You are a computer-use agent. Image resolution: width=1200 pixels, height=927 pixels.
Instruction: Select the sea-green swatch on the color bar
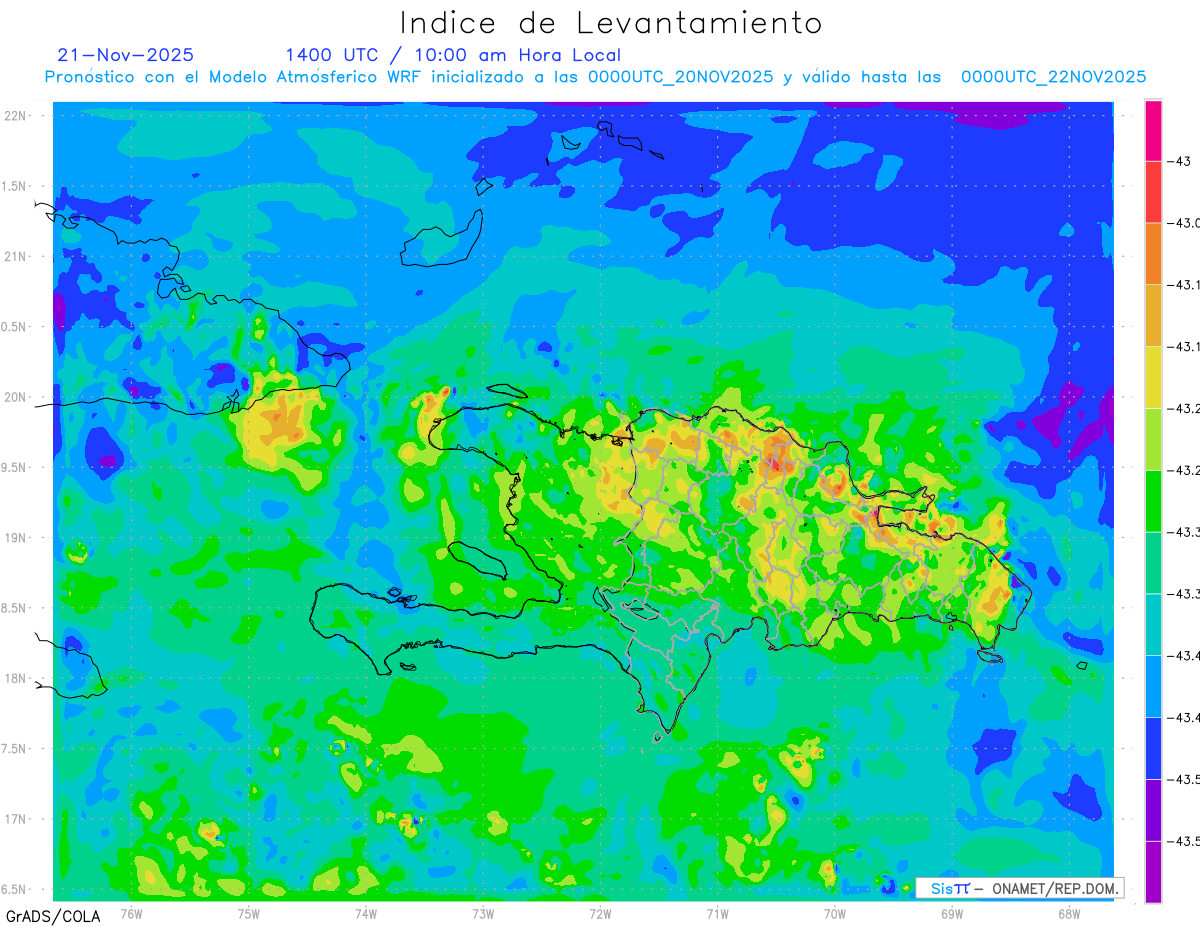click(1153, 563)
